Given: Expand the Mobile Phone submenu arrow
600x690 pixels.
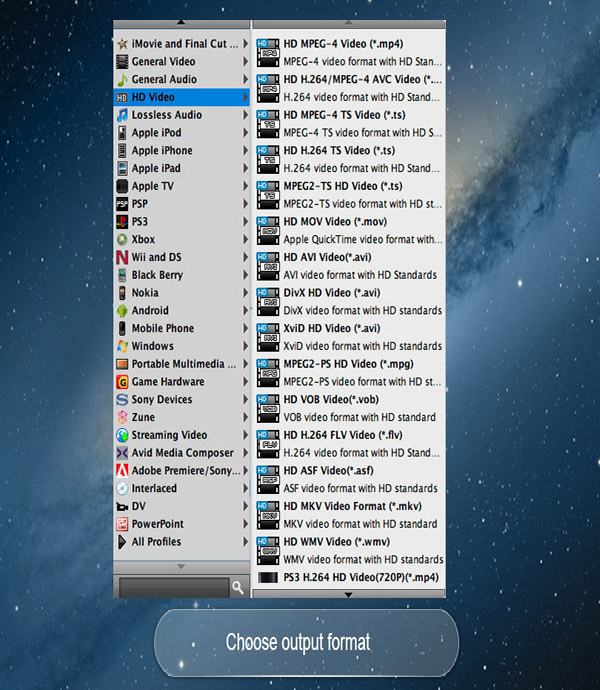Looking at the screenshot, I should [x=246, y=328].
